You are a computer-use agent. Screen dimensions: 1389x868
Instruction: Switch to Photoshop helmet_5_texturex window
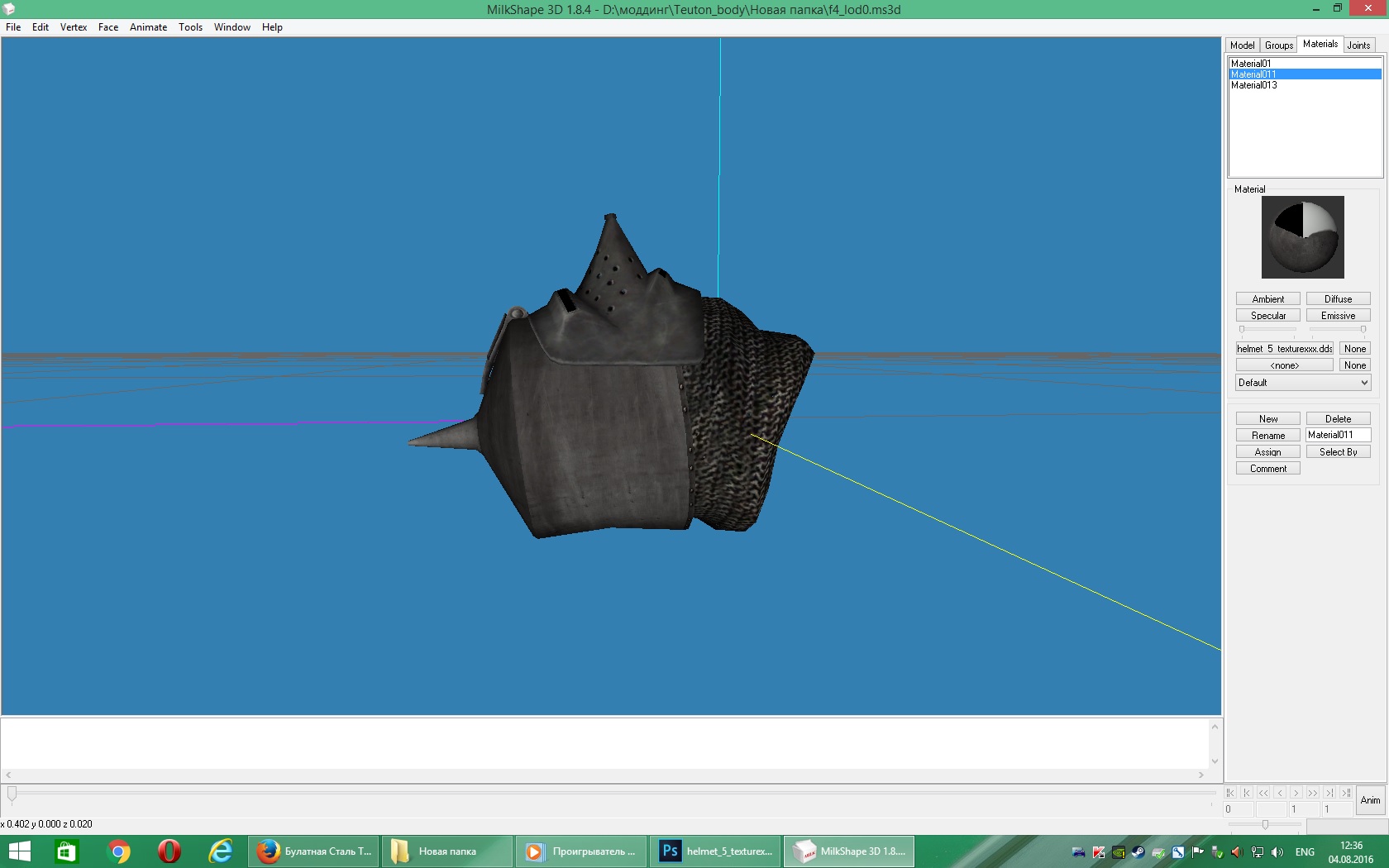(x=715, y=851)
